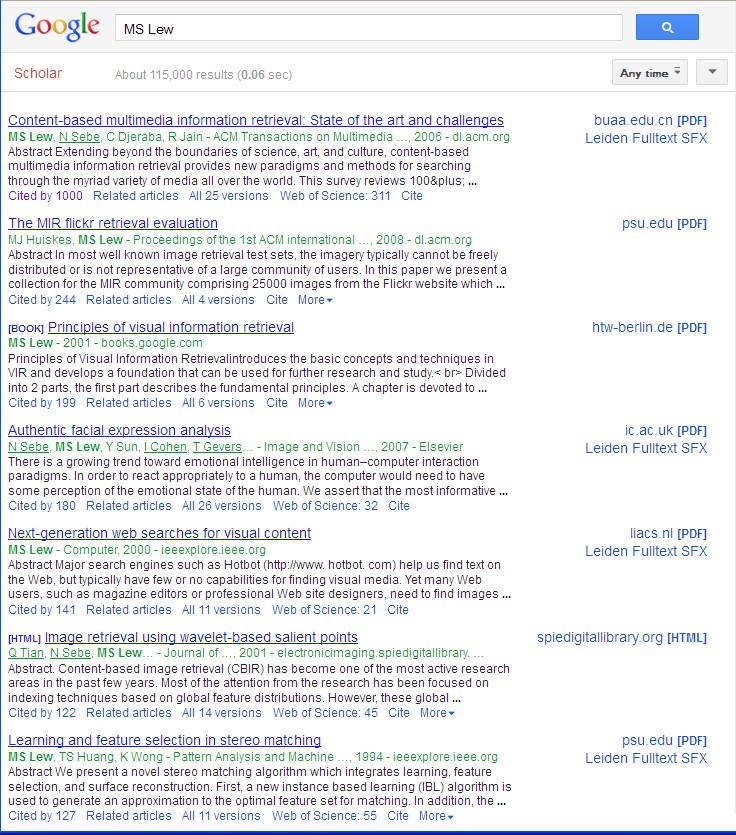Open author N Sebe in first result

tap(79, 137)
